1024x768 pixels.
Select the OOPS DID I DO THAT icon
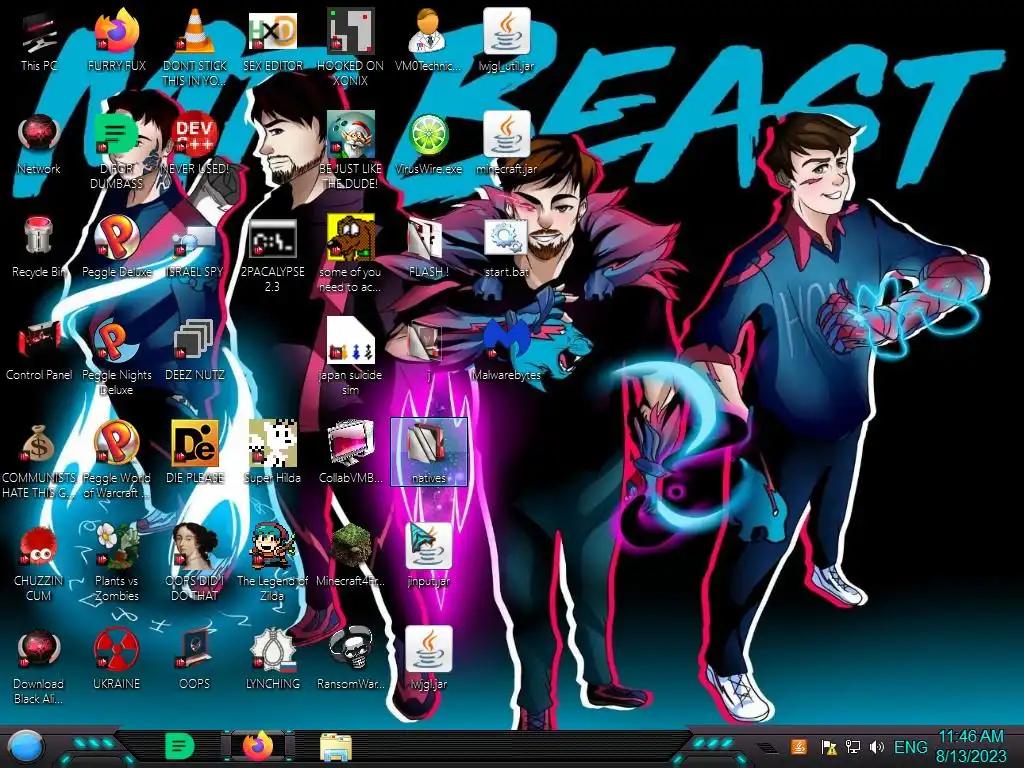(x=195, y=564)
